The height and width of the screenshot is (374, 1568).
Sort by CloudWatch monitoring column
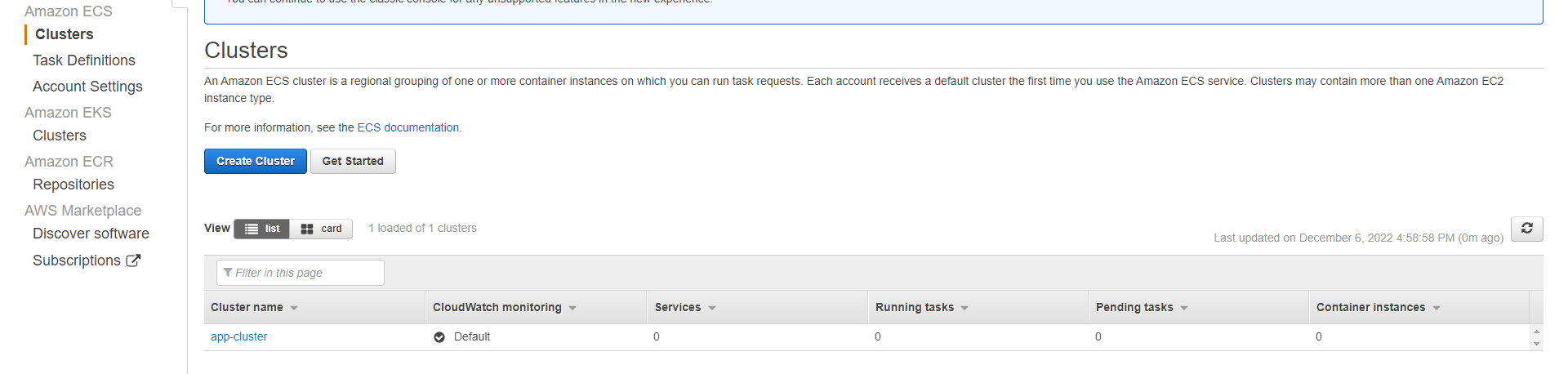[504, 308]
